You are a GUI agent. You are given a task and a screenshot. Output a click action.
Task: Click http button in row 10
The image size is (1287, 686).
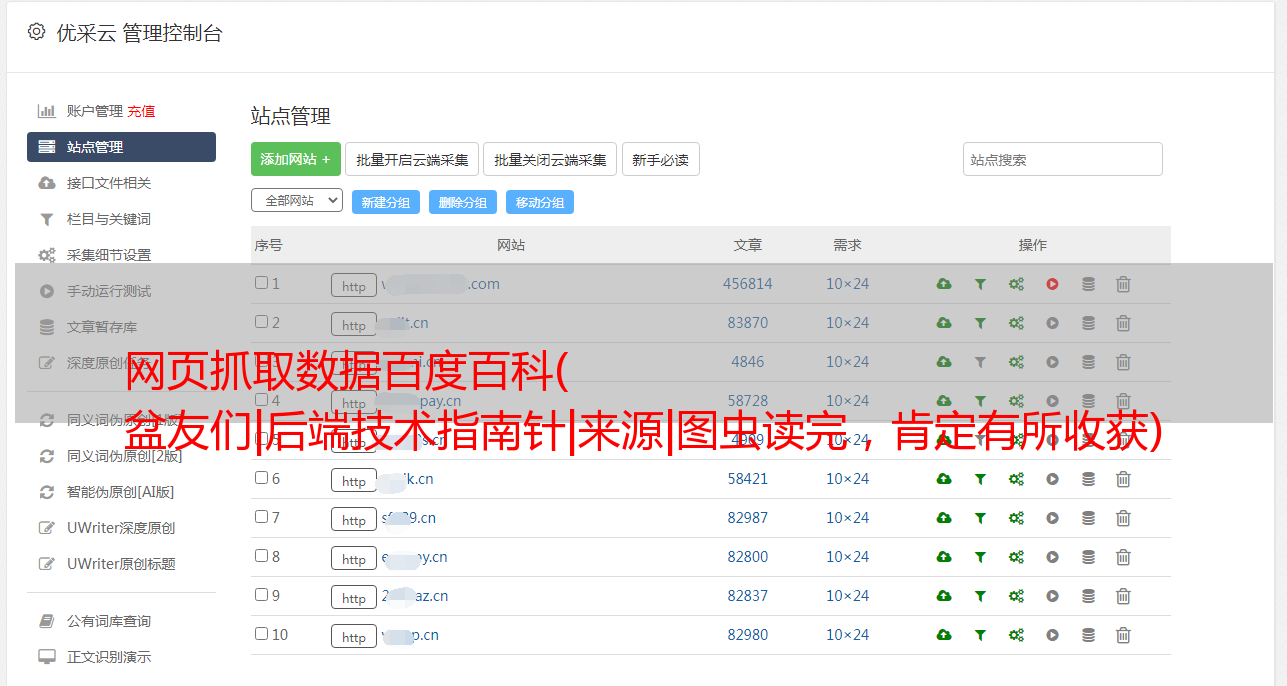pos(354,636)
